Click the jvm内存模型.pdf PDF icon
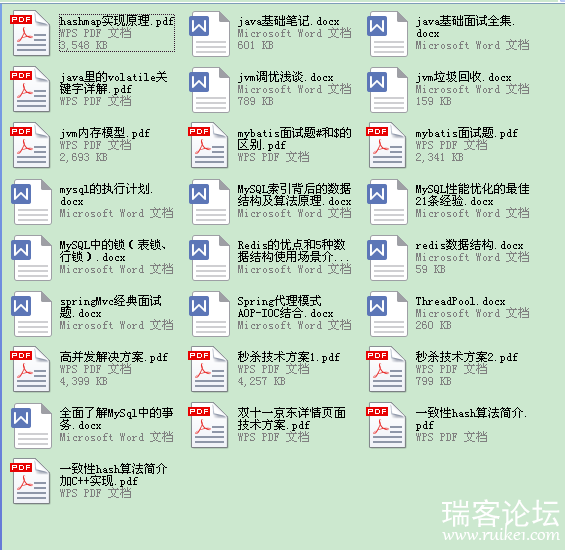 tap(30, 145)
